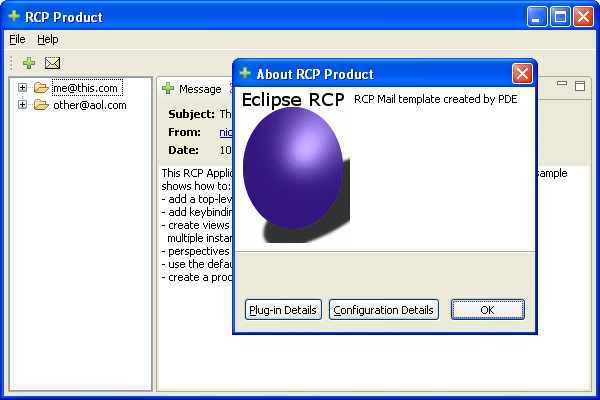This screenshot has height=400, width=600.
Task: Click the green plus Open Message View toolbar icon
Action: 29,63
